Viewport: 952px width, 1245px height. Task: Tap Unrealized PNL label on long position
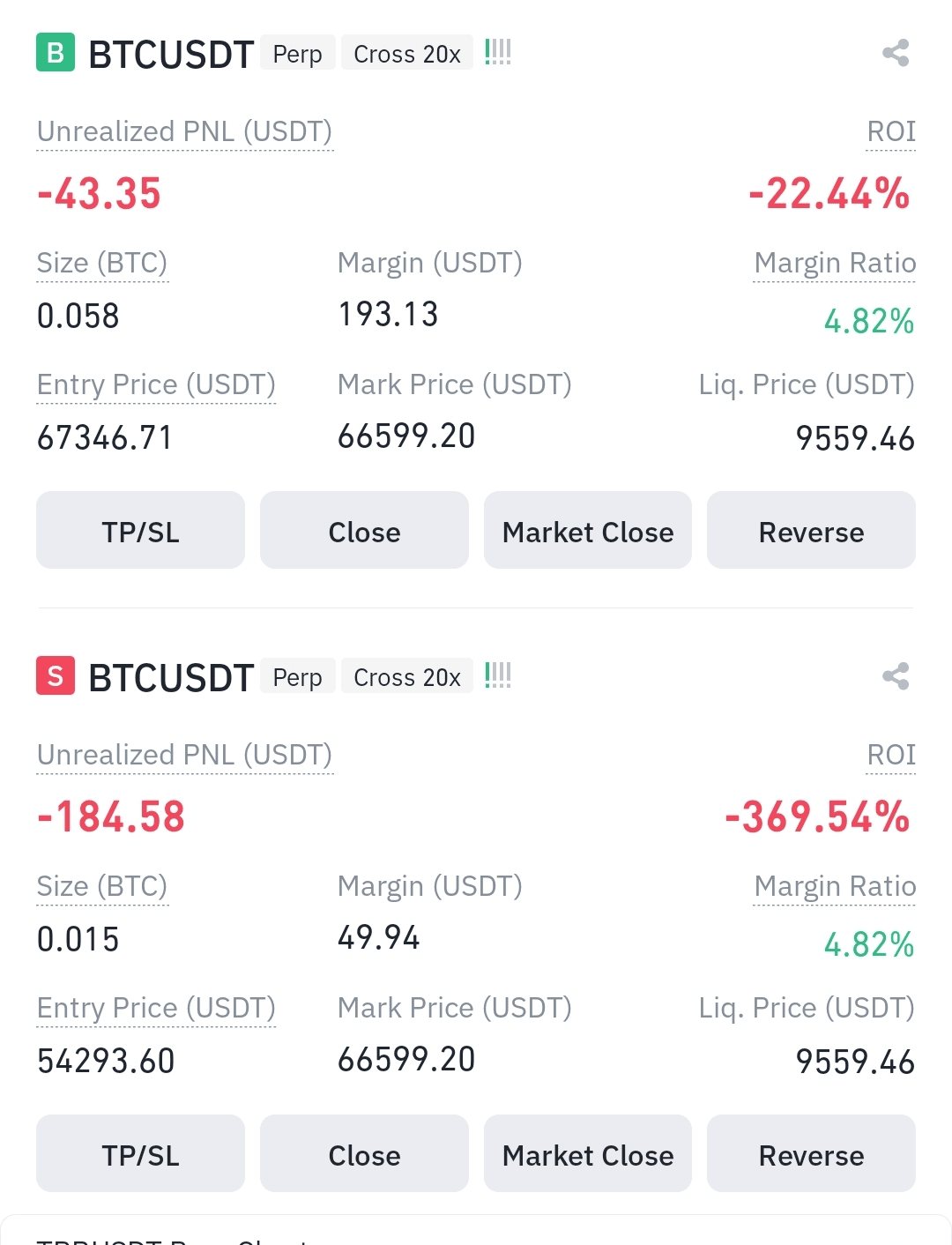(x=184, y=131)
